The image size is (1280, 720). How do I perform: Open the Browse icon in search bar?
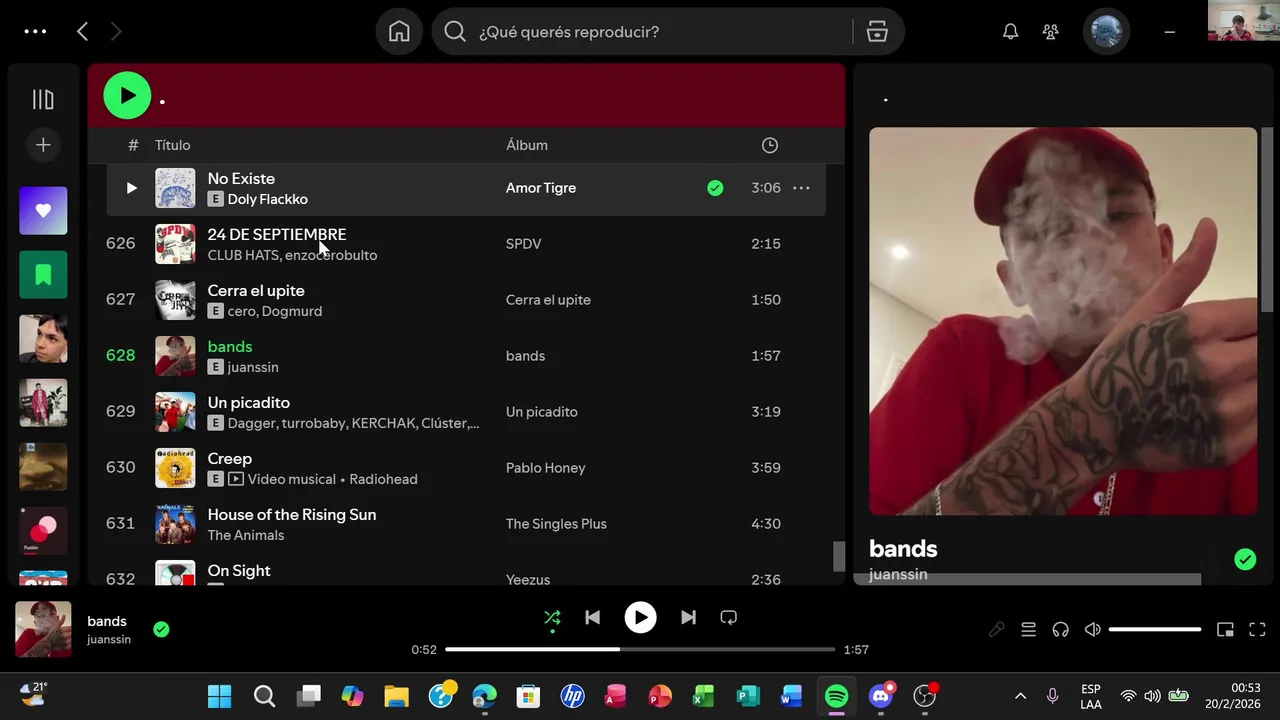coord(877,32)
